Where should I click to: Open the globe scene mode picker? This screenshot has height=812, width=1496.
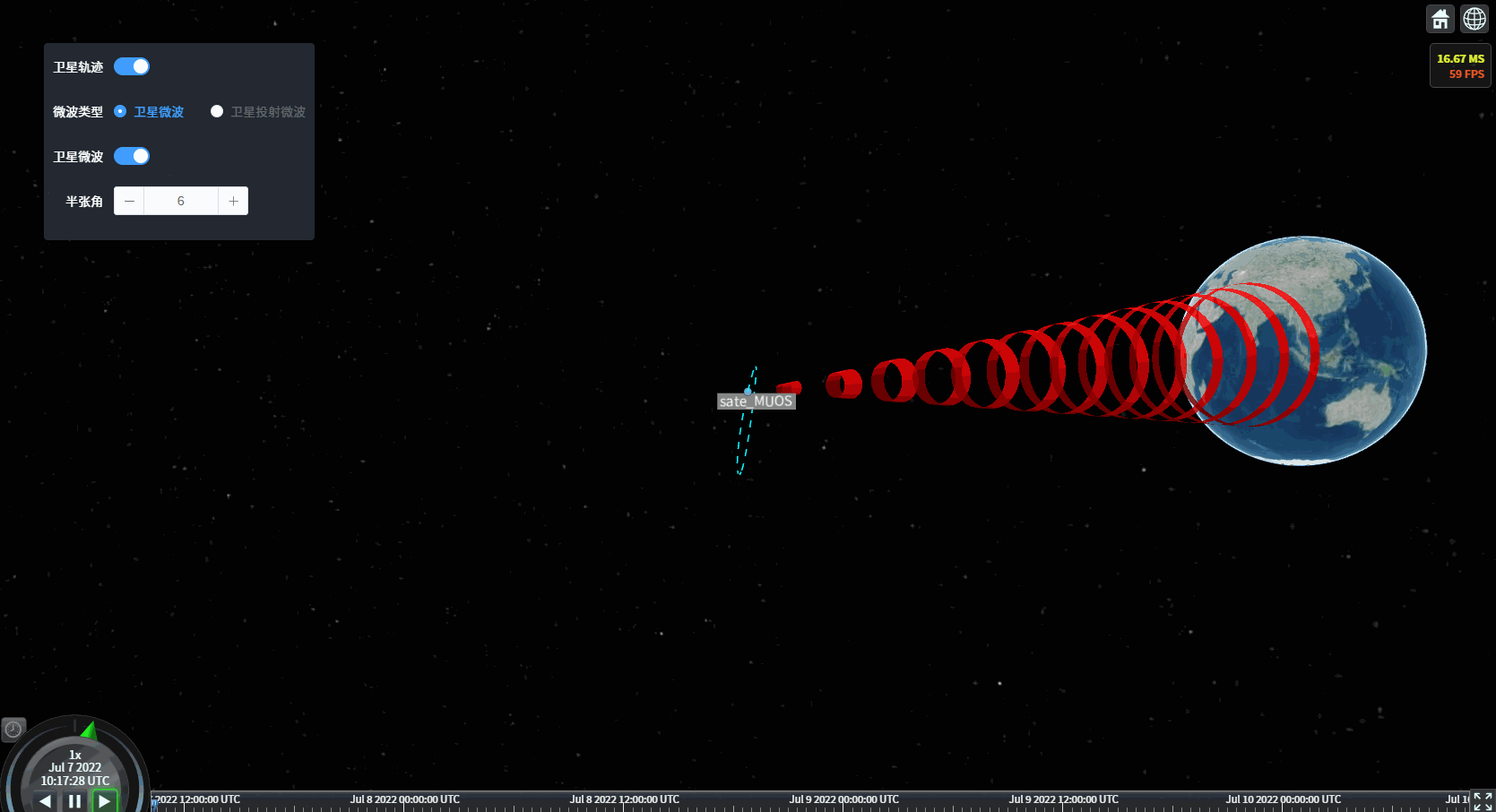point(1474,19)
